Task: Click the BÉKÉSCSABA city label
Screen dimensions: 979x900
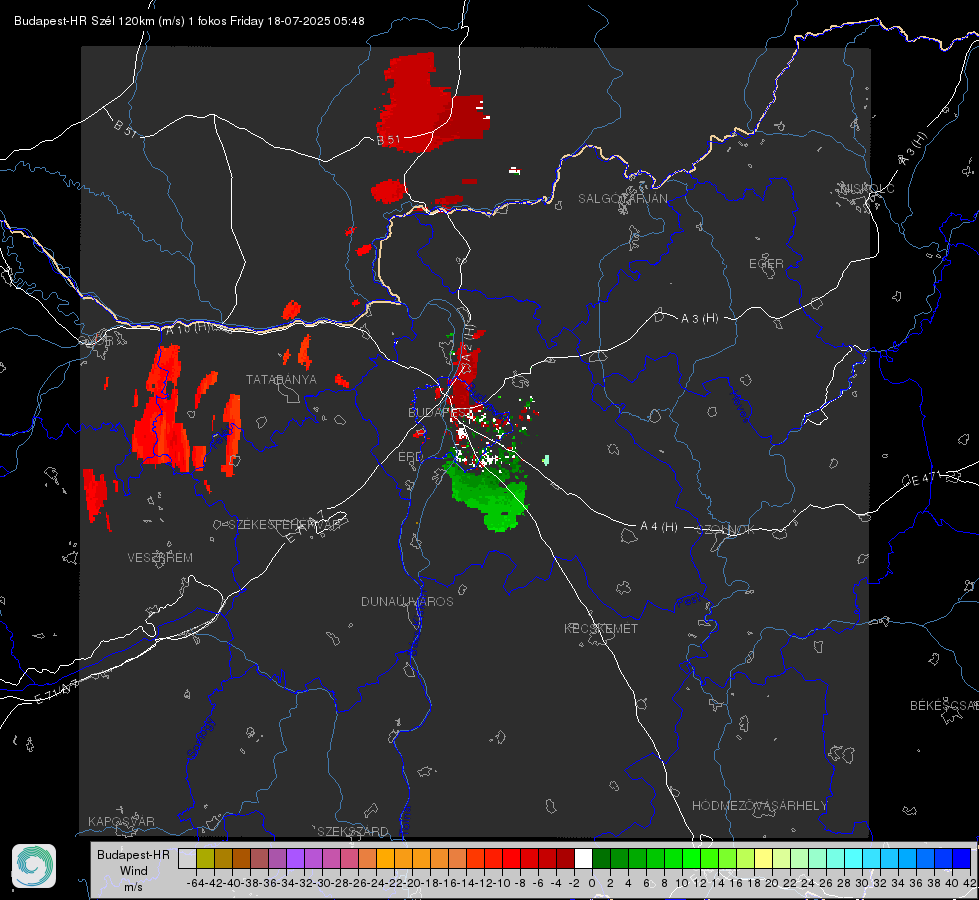Action: 944,705
